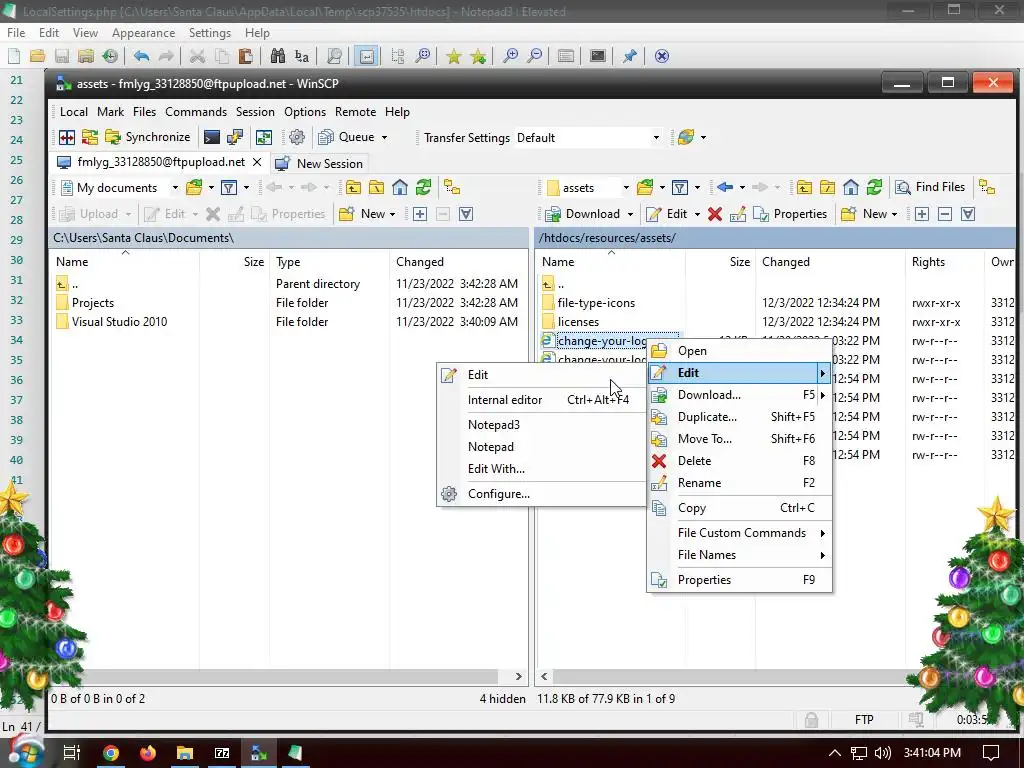Click the remote Back navigation arrow

click(x=725, y=187)
